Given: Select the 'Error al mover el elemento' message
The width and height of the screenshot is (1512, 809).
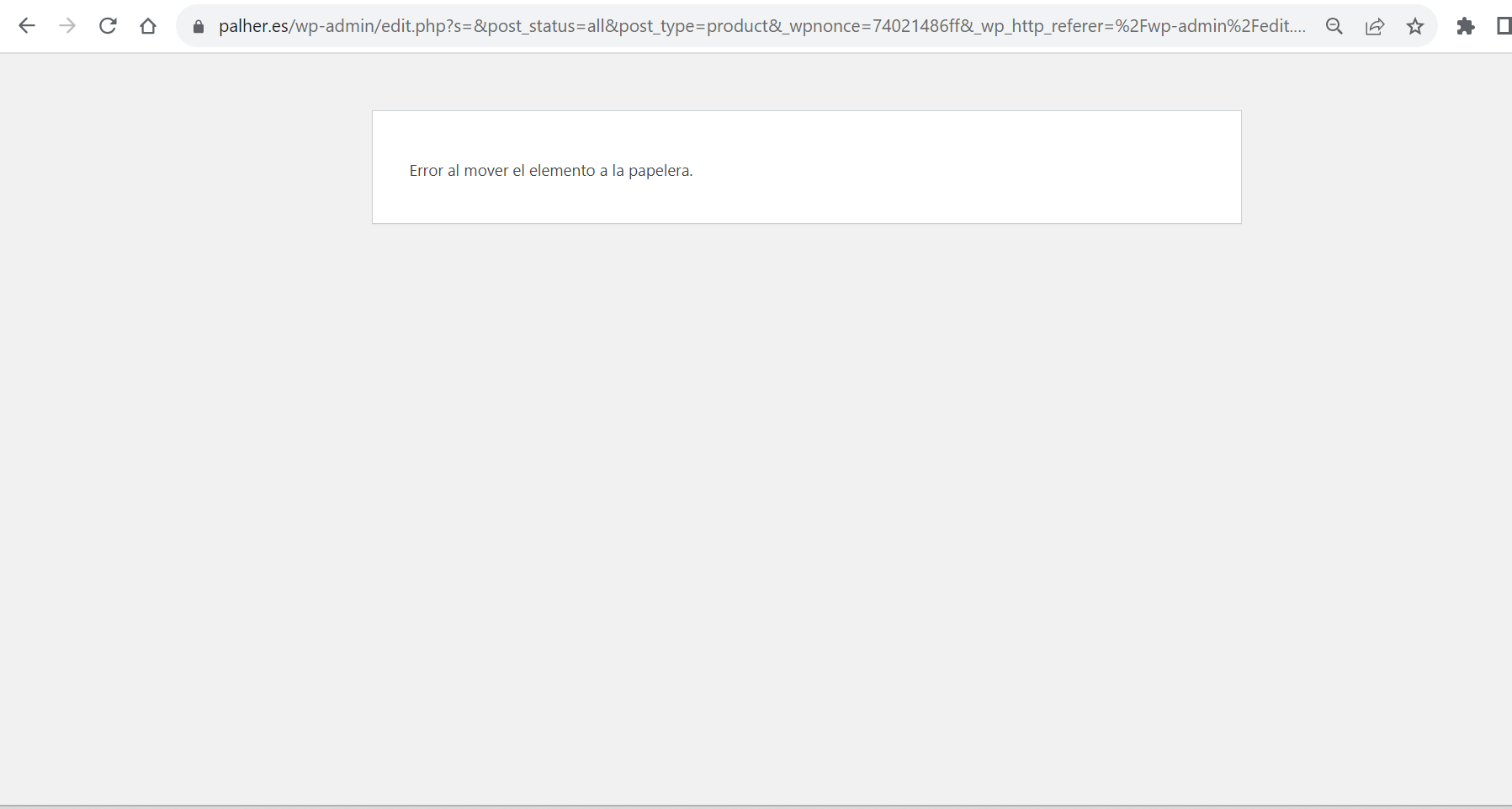Looking at the screenshot, I should [x=551, y=171].
